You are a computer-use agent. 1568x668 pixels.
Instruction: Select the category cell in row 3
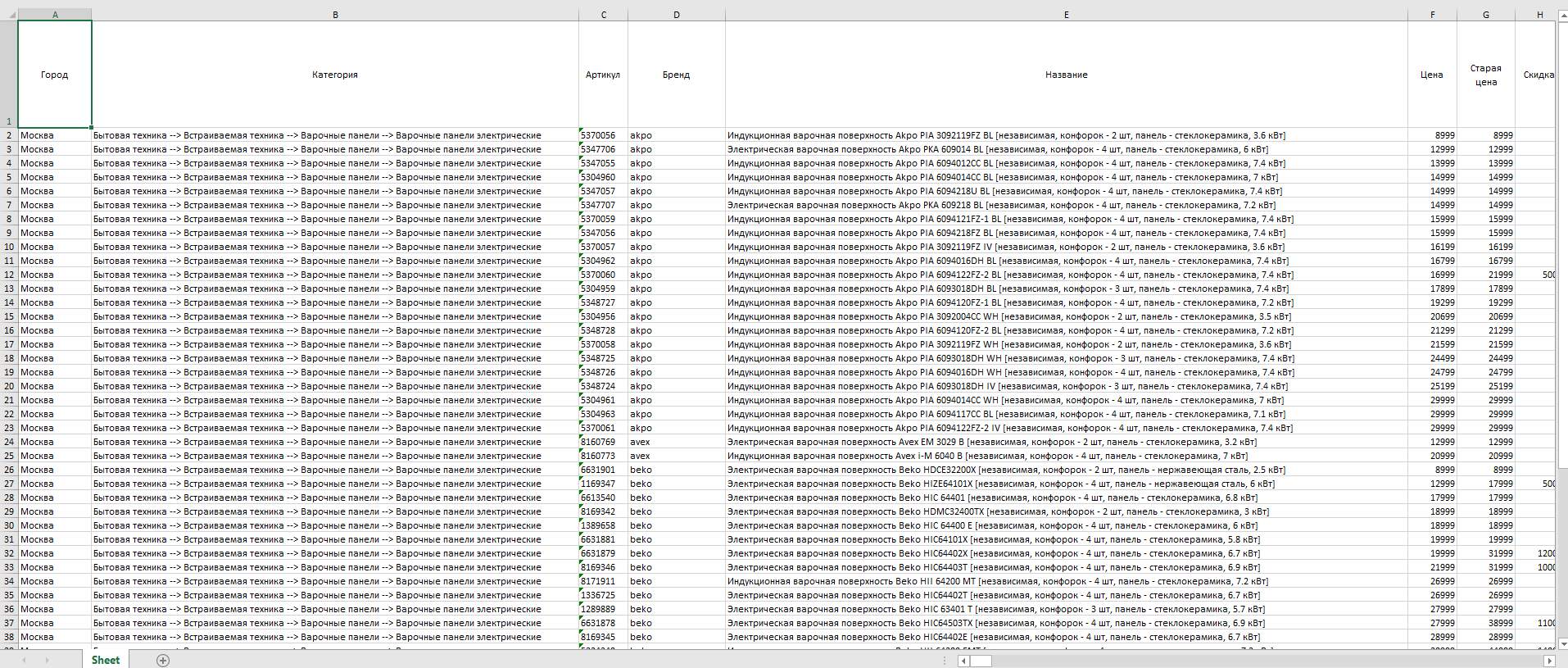point(335,149)
